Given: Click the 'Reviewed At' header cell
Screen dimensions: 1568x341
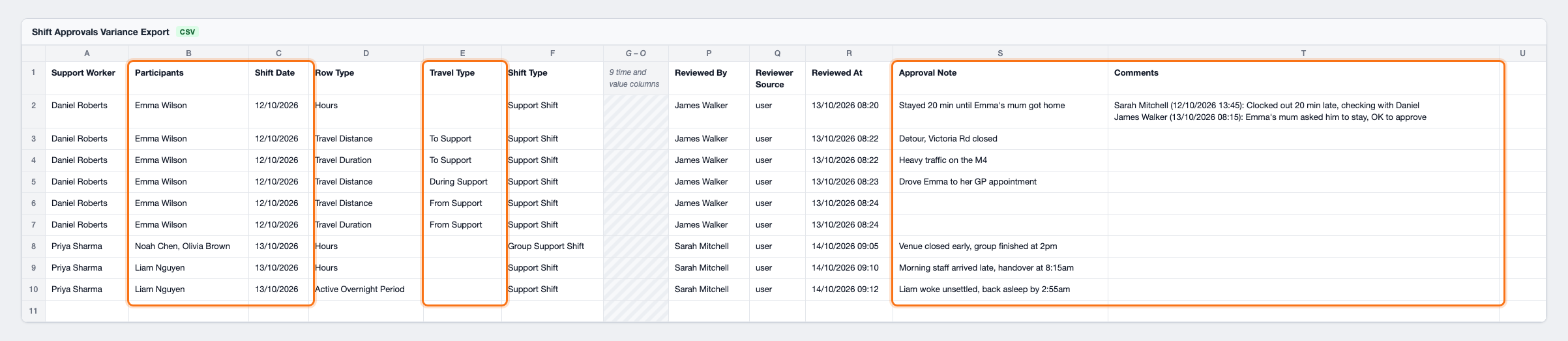Looking at the screenshot, I should coord(849,78).
